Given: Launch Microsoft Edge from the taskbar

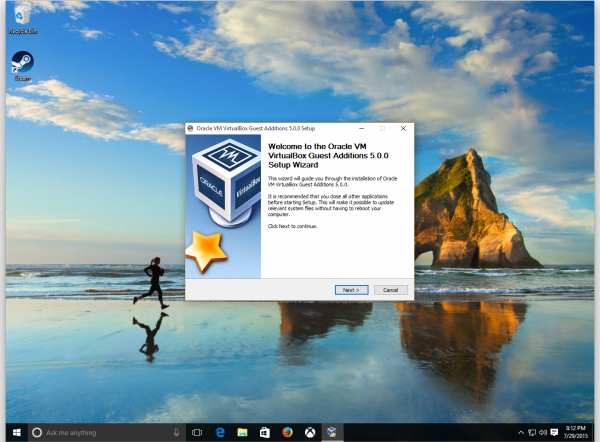Looking at the screenshot, I should click(x=220, y=432).
